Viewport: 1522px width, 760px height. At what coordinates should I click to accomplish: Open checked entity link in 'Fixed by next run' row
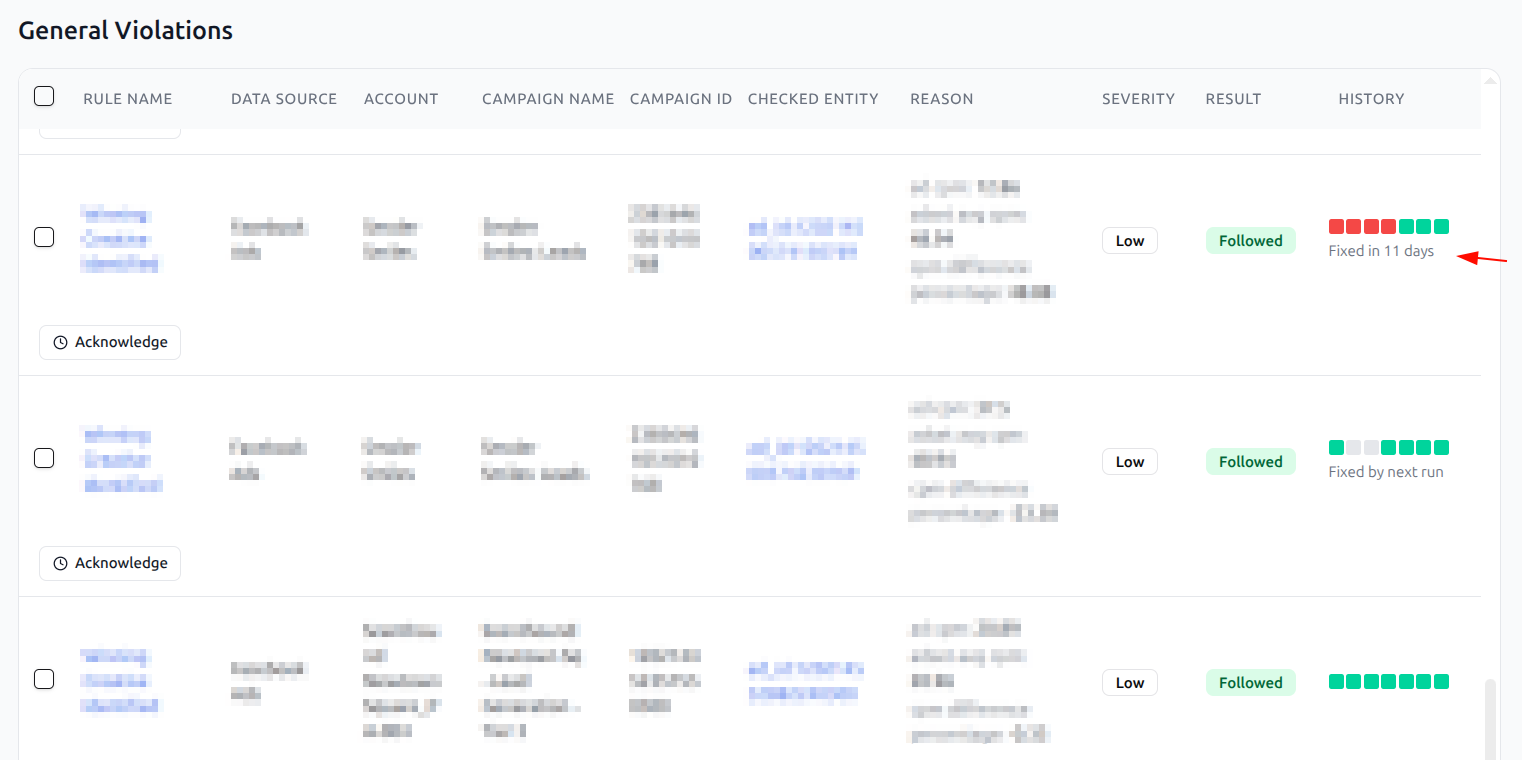pos(806,460)
